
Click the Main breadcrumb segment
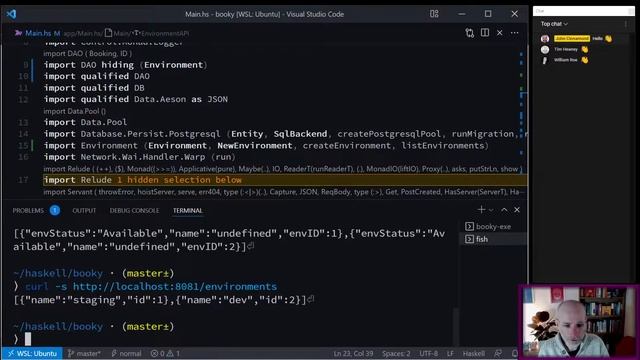(121, 33)
